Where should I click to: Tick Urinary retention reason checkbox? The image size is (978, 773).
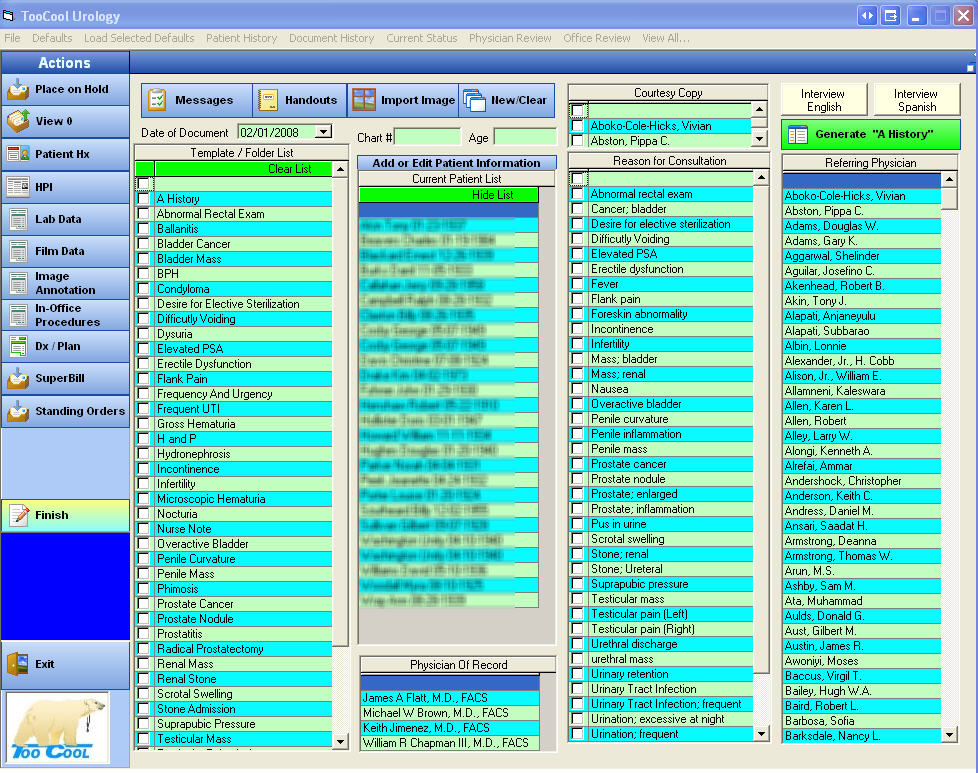click(x=578, y=674)
